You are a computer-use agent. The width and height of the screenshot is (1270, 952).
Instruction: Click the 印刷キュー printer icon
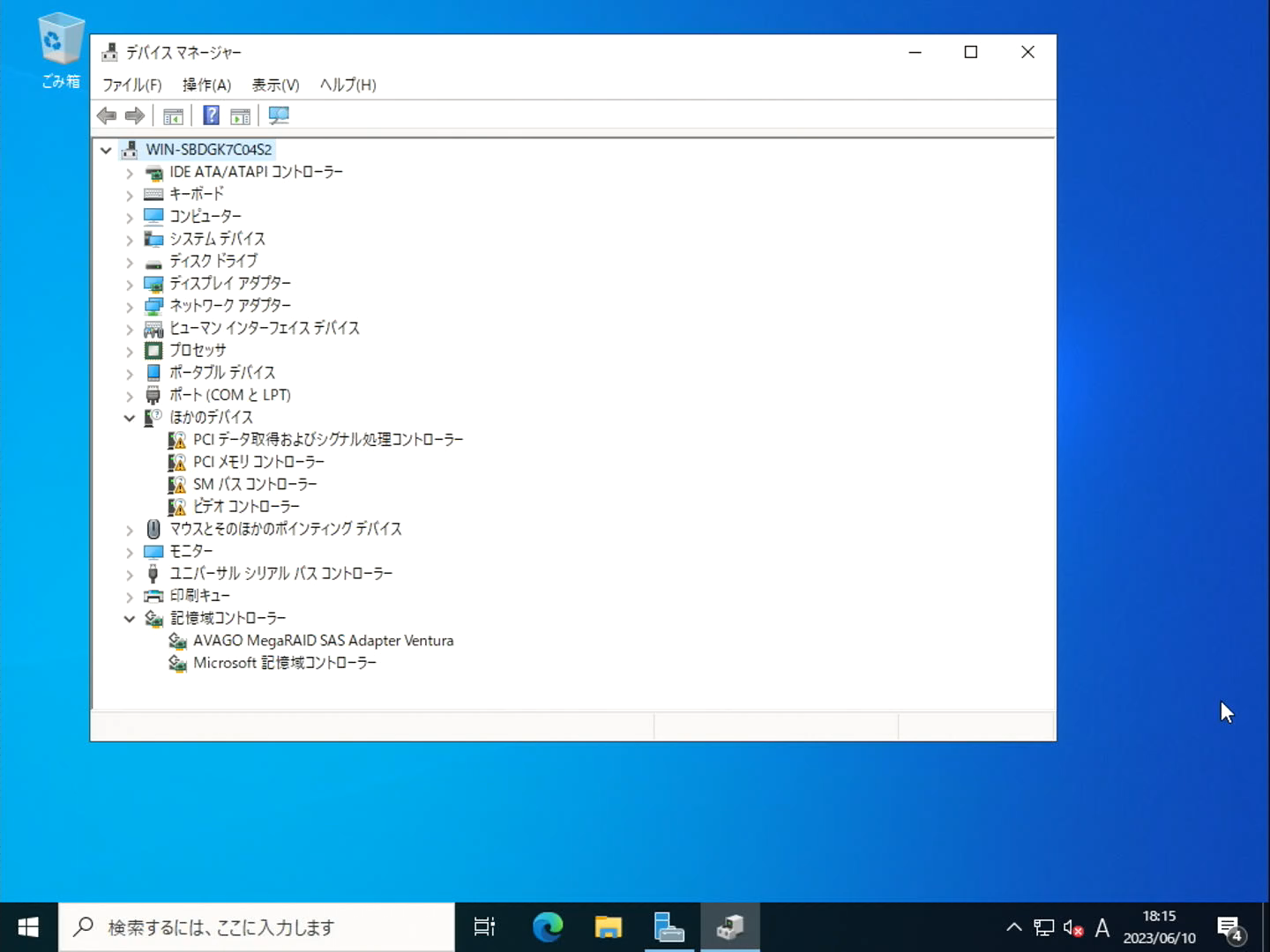[x=153, y=596]
